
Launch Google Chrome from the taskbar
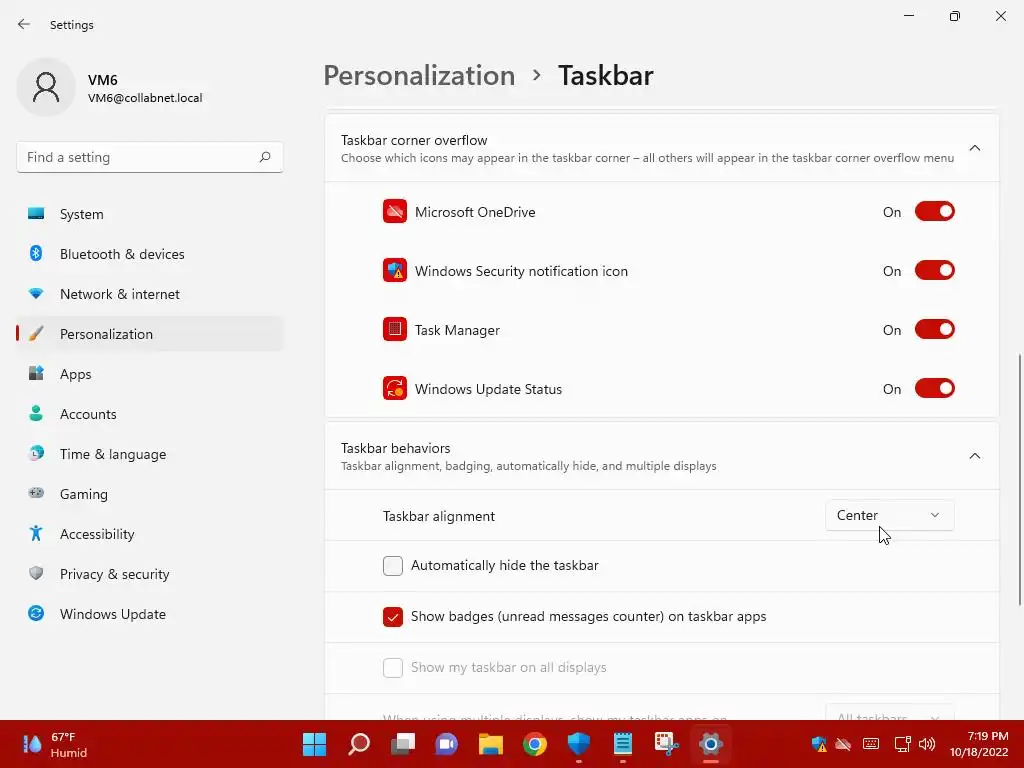[x=535, y=744]
